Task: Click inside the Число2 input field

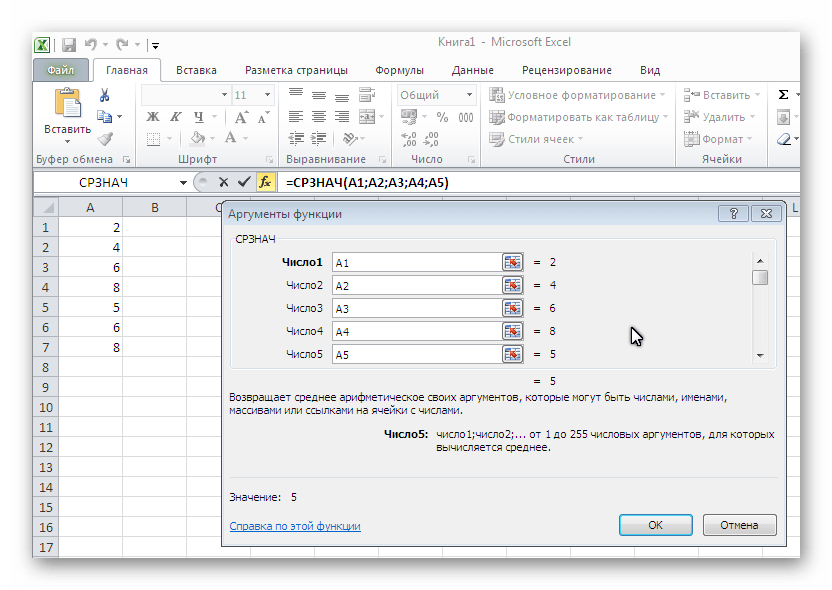Action: [415, 285]
